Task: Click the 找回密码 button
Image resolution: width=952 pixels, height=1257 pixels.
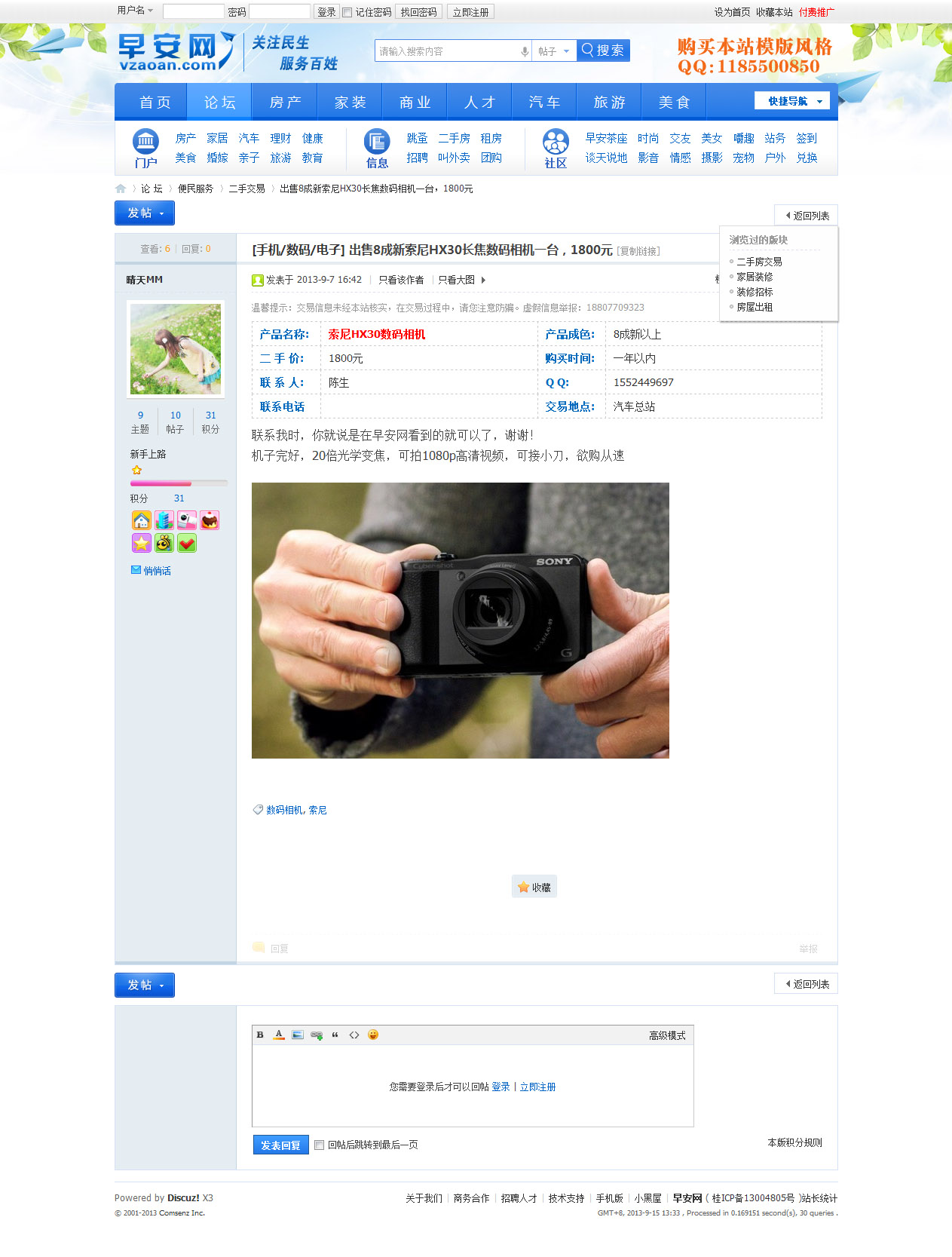Action: click(418, 12)
